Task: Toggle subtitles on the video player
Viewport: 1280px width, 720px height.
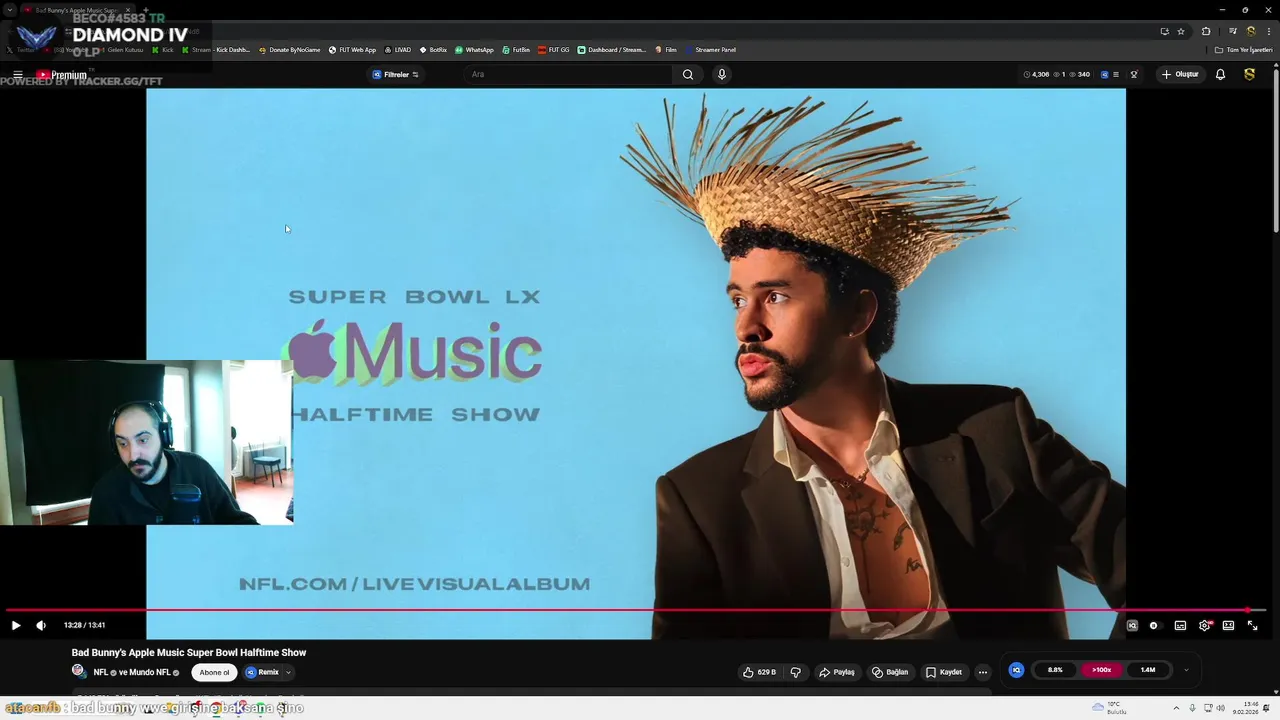Action: tap(1180, 625)
